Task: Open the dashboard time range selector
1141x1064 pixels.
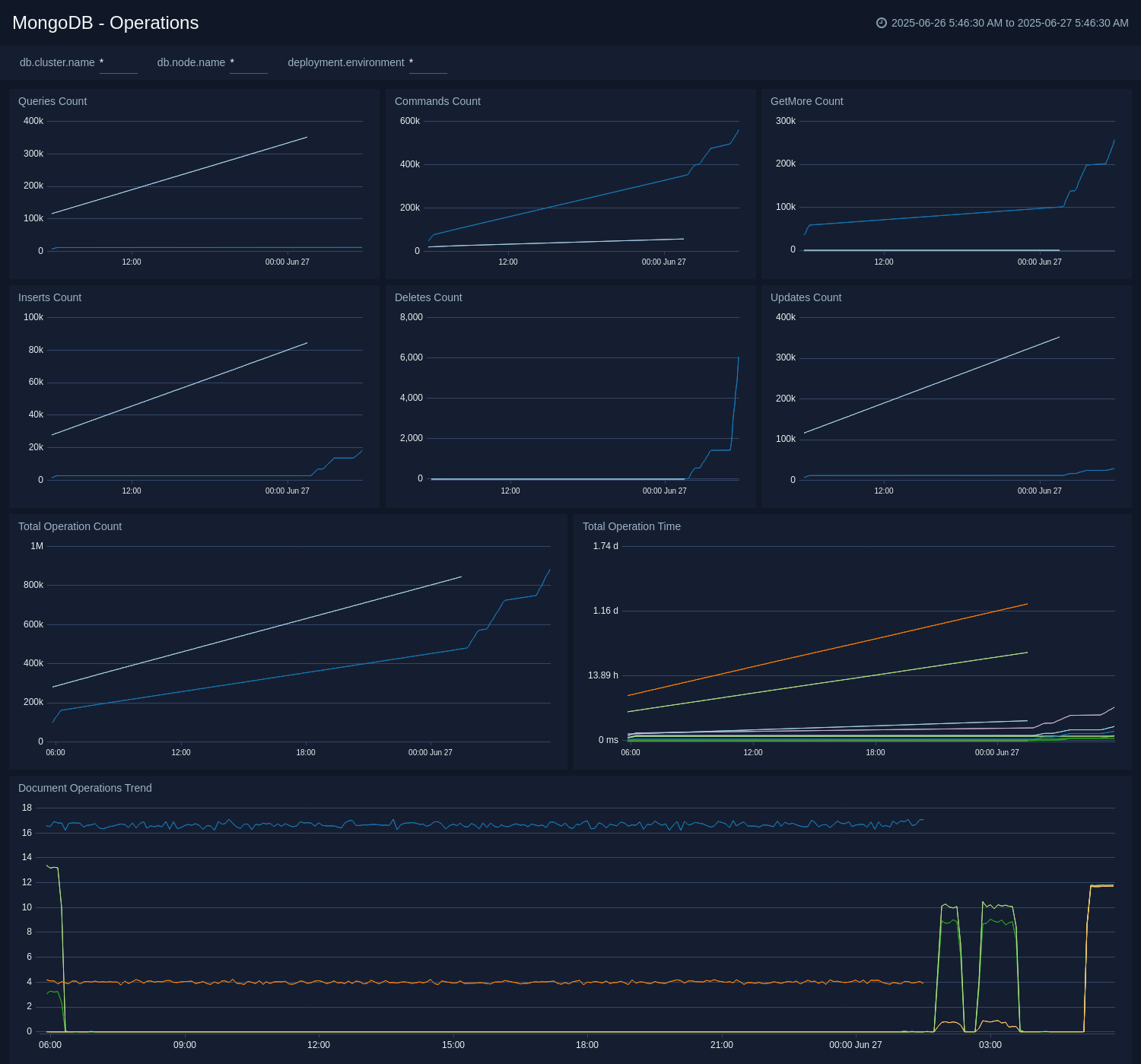Action: [1003, 23]
